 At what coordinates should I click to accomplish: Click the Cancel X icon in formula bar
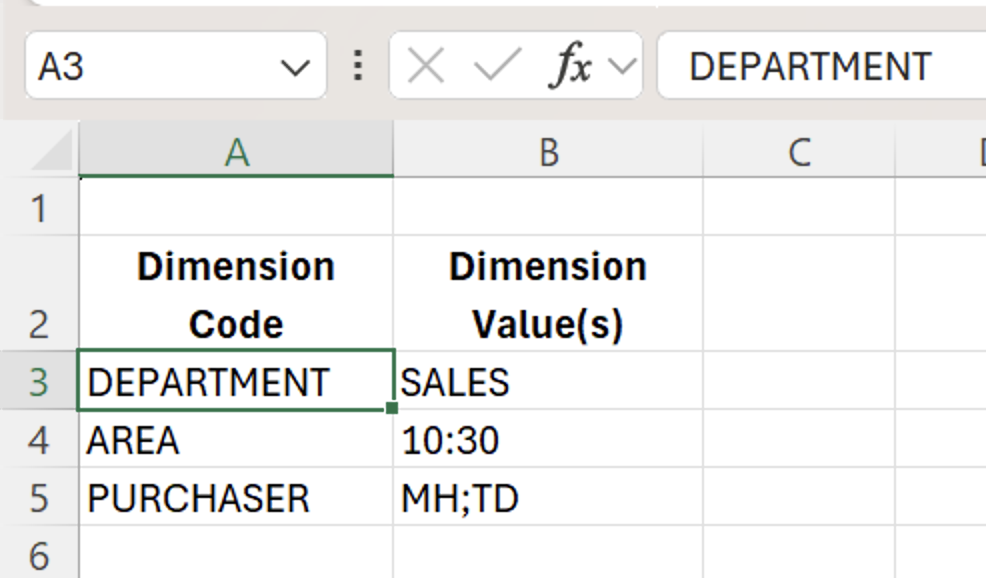pos(427,67)
